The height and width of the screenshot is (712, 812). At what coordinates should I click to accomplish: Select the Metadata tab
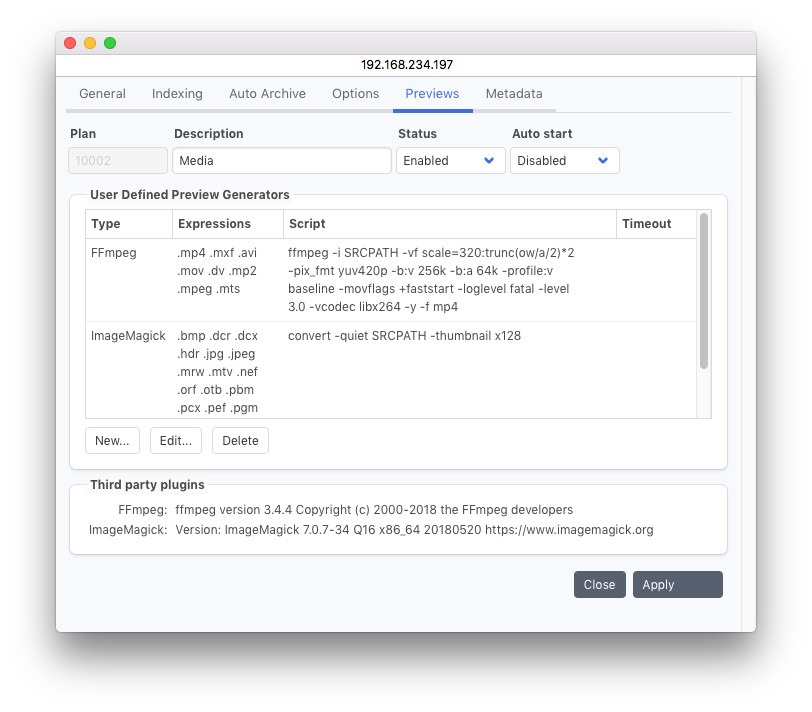(x=514, y=94)
